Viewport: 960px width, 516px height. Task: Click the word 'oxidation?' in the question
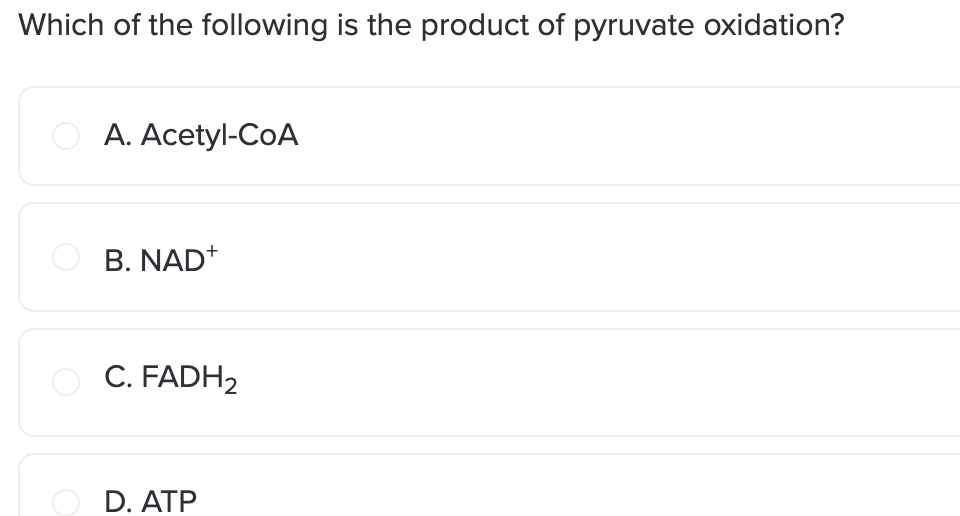click(774, 25)
